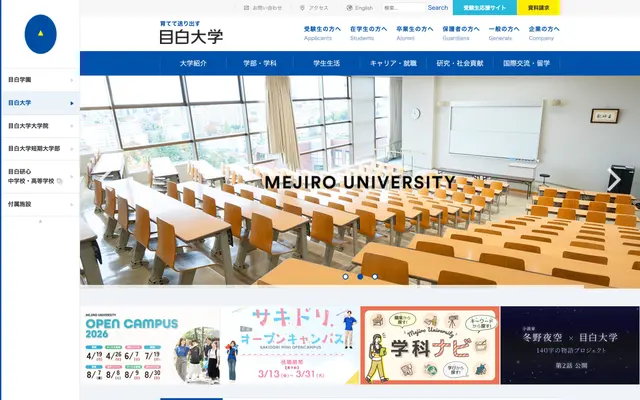Open the OPEN CAMPUS 2026 banner

coord(151,345)
